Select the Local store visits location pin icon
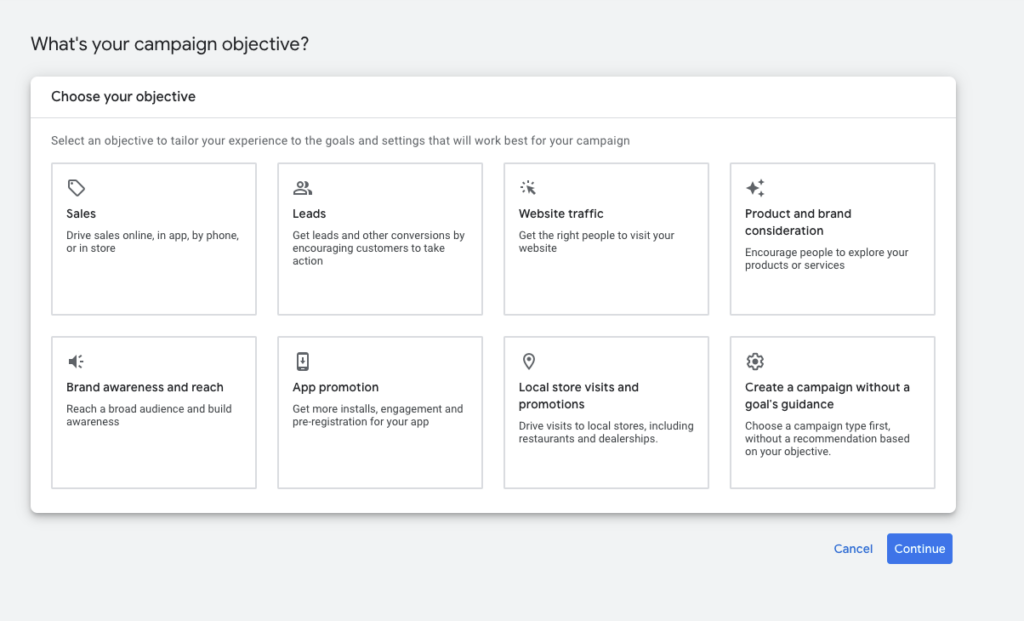 coord(529,360)
